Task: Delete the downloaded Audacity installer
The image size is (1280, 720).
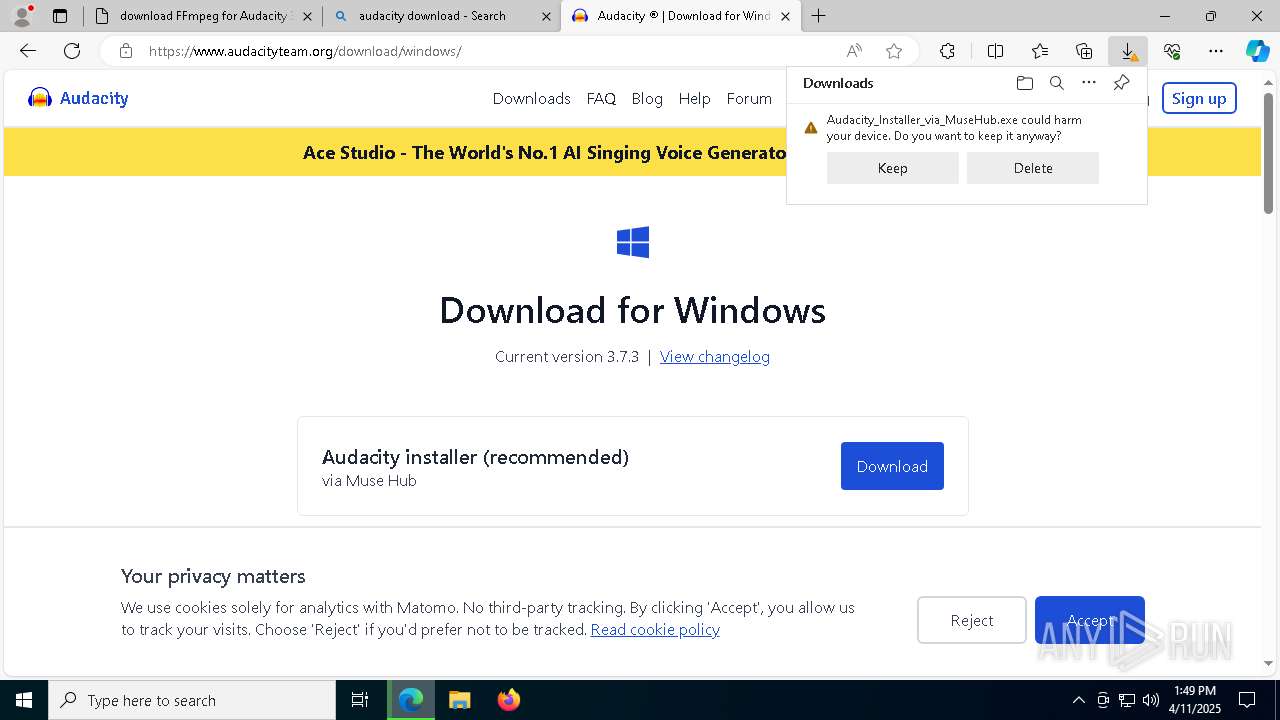Action: pos(1033,168)
